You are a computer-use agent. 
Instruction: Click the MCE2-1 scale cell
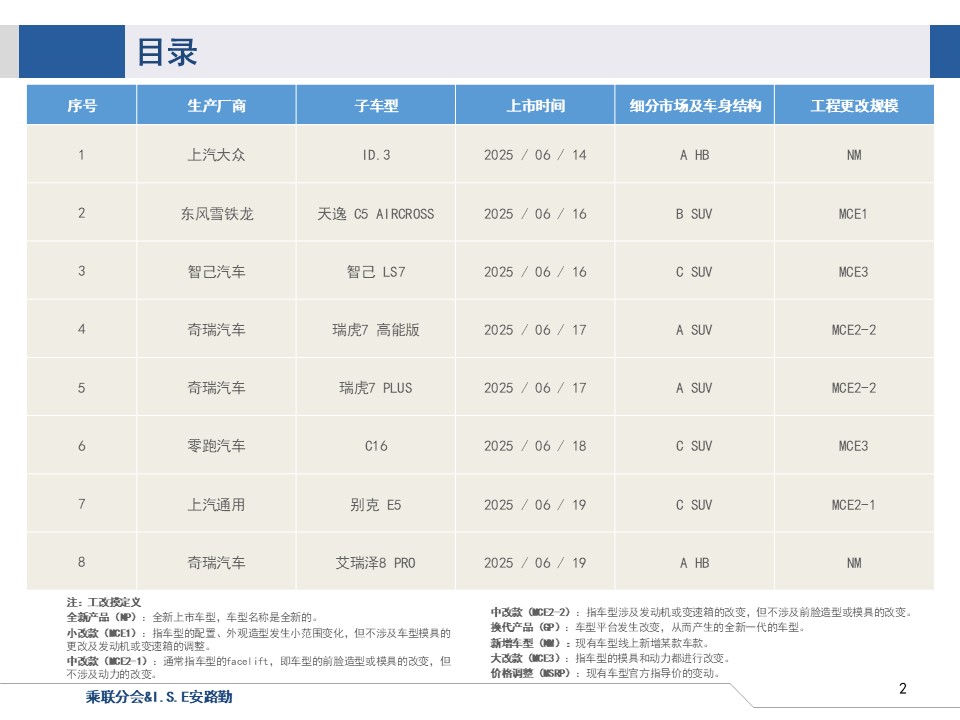[854, 505]
